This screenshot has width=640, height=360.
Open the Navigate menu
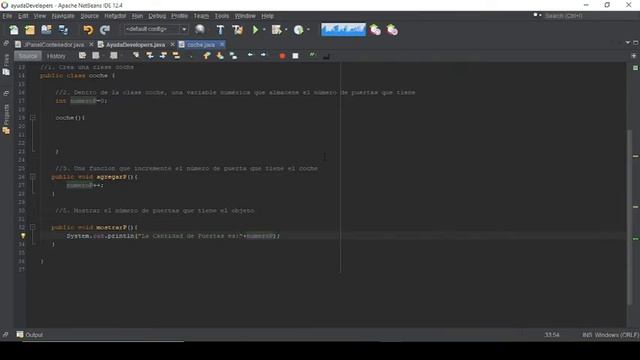(x=63, y=16)
